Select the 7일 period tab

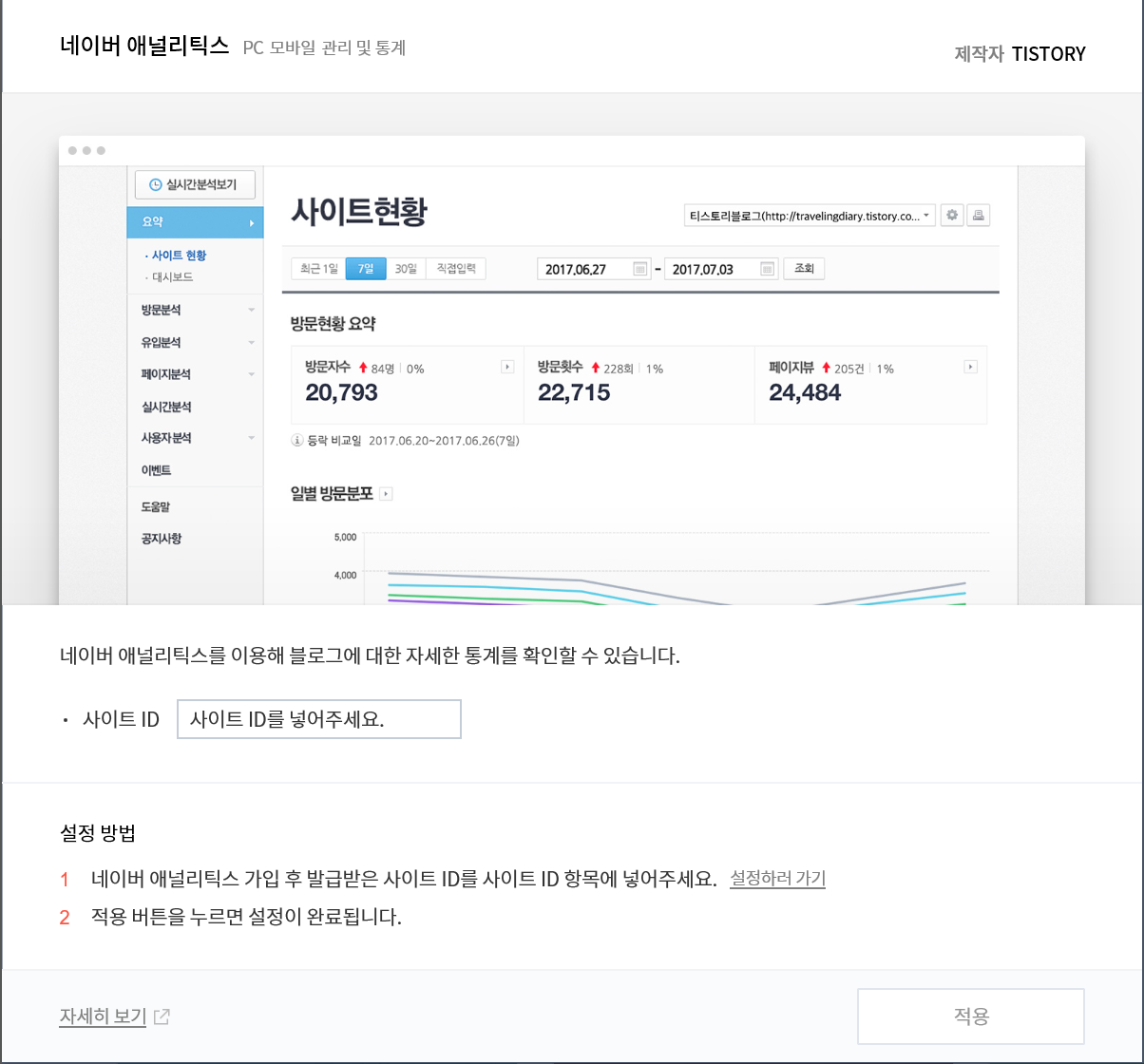pos(366,269)
